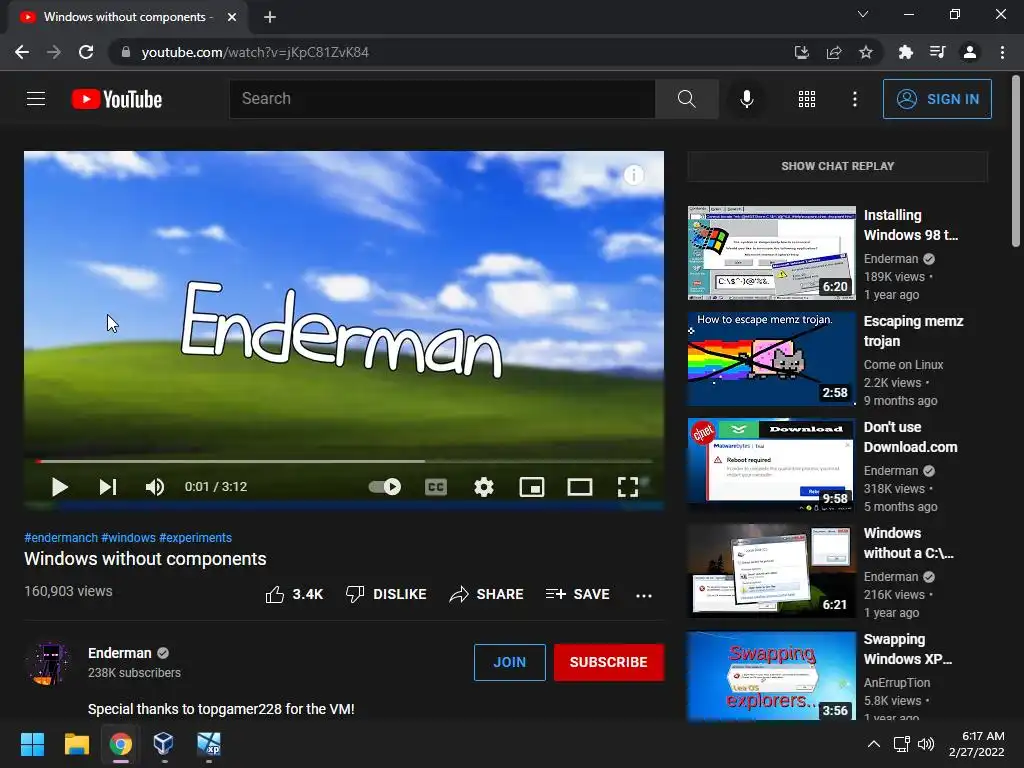Open Chrome profile icon
This screenshot has width=1024, height=768.
(970, 52)
